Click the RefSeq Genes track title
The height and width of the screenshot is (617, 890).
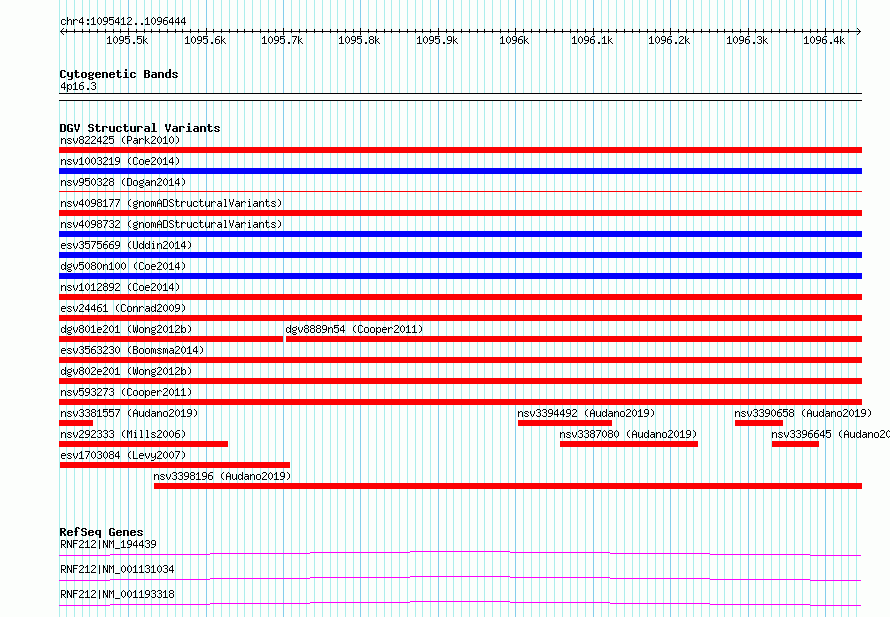click(101, 532)
